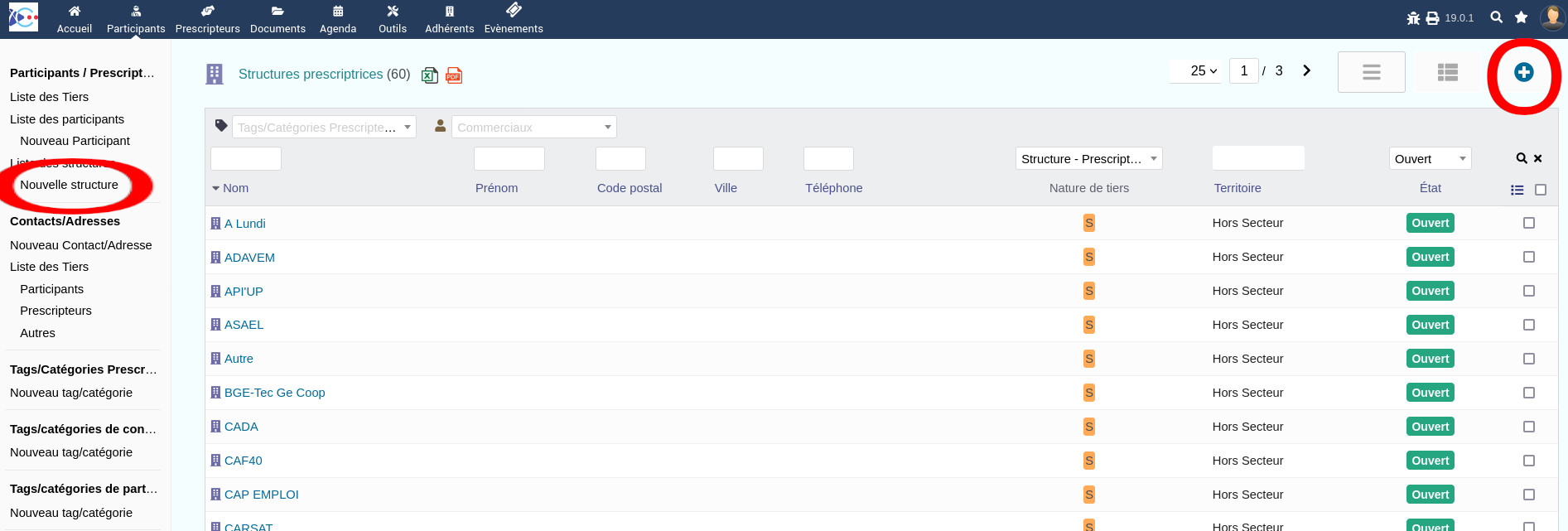This screenshot has height=531, width=1568.
Task: Open the bookmarks star icon
Action: point(1521,17)
